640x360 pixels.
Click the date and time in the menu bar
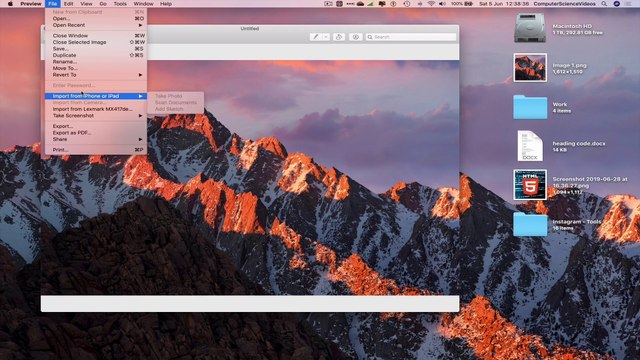(504, 4)
